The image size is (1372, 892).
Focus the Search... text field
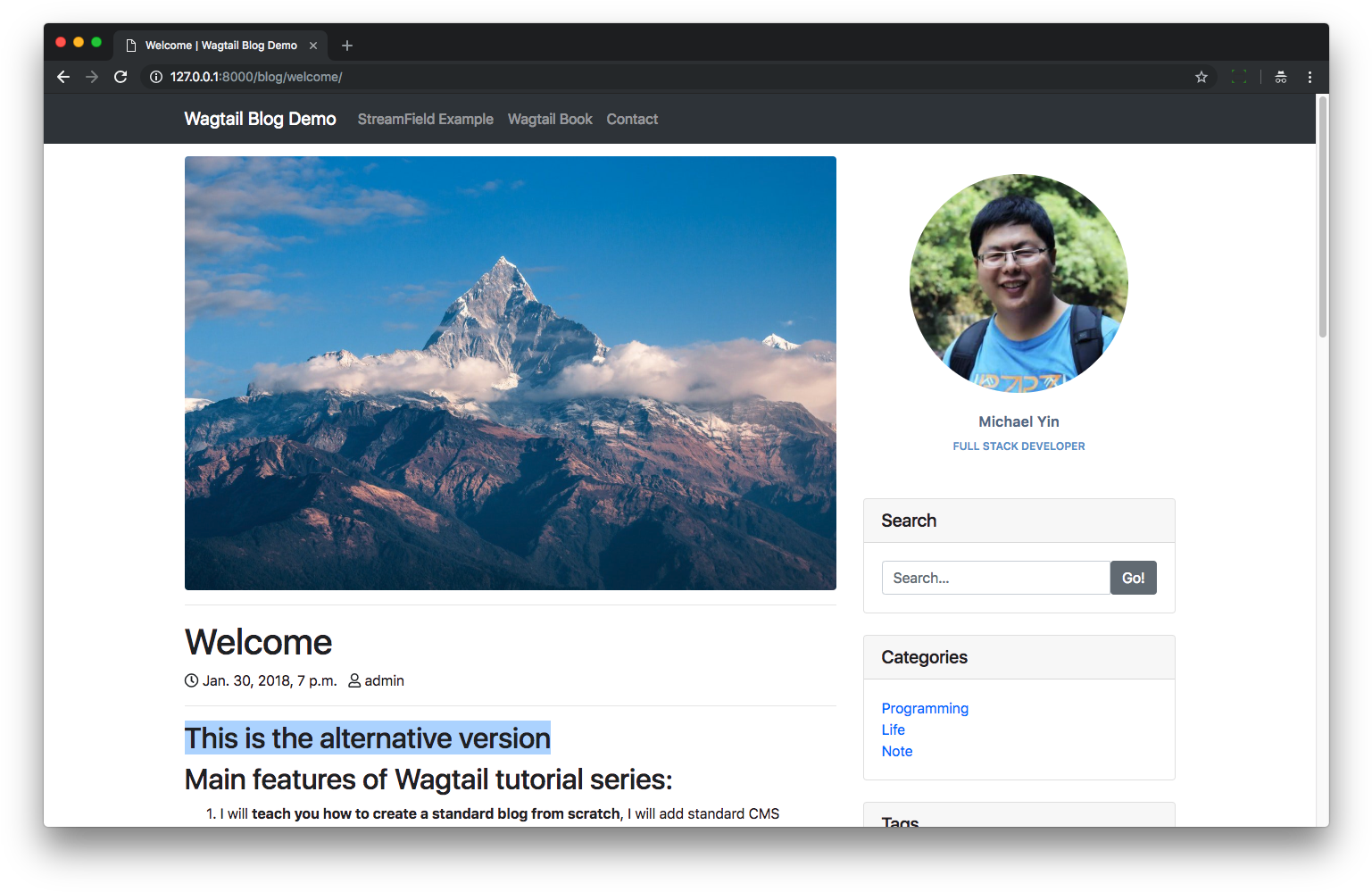[x=995, y=578]
